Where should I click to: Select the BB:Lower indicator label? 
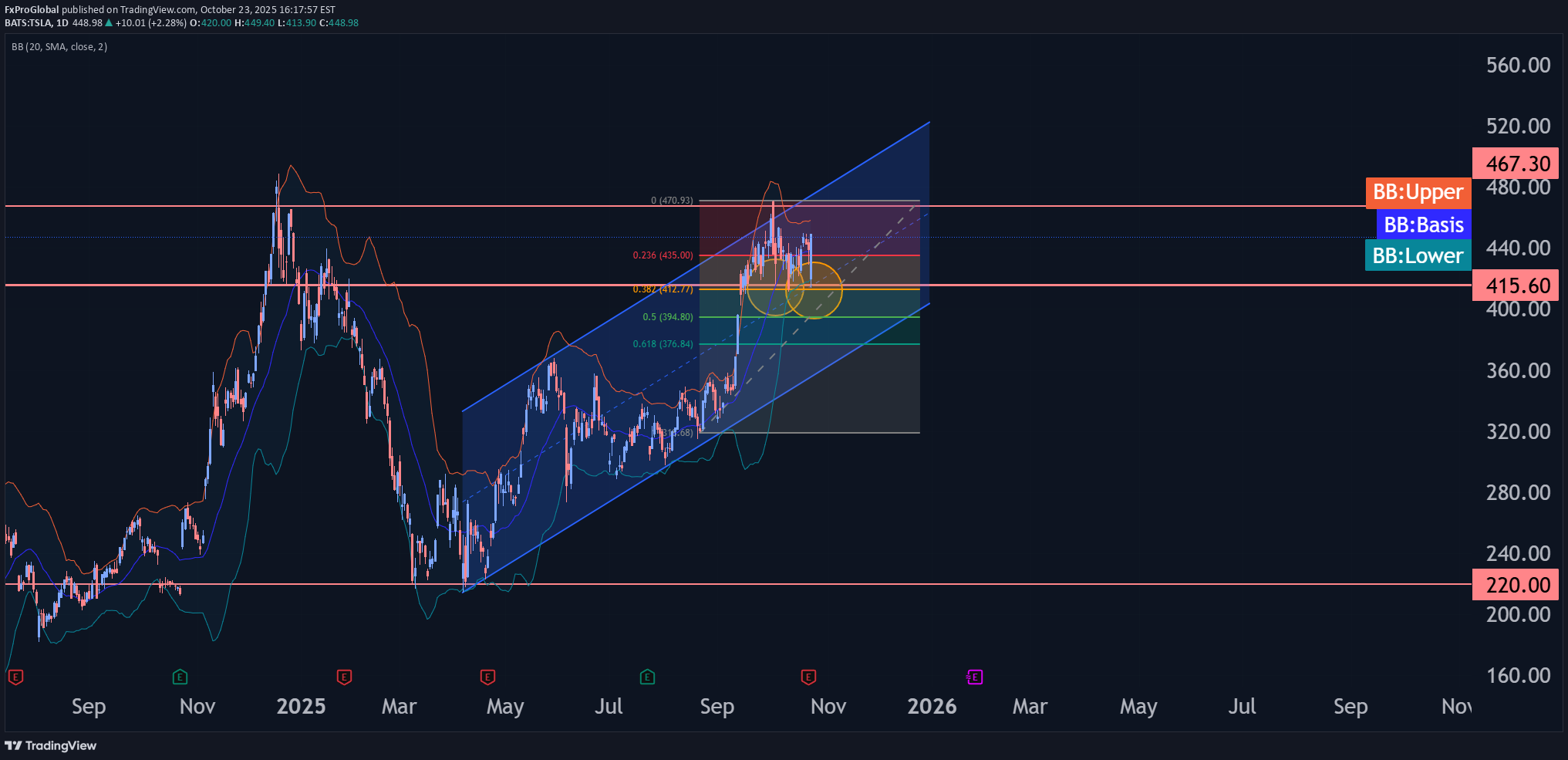pos(1418,255)
